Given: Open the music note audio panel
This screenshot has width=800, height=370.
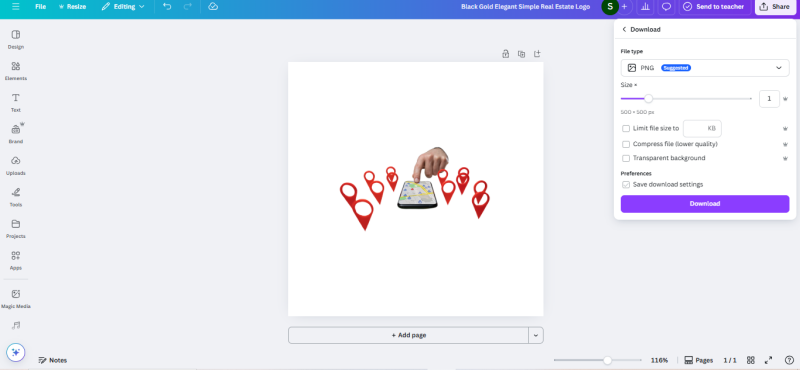Looking at the screenshot, I should click(16, 325).
